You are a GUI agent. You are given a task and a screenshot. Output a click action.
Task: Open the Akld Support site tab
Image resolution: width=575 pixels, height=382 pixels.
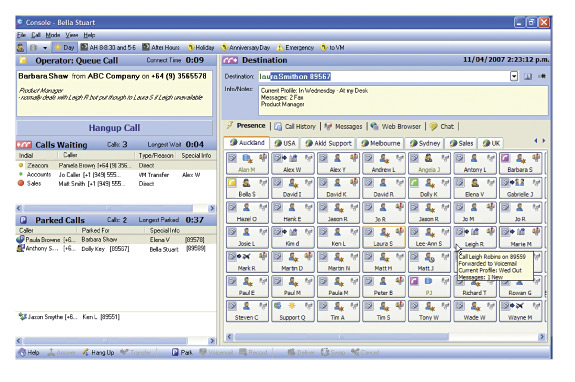click(328, 143)
